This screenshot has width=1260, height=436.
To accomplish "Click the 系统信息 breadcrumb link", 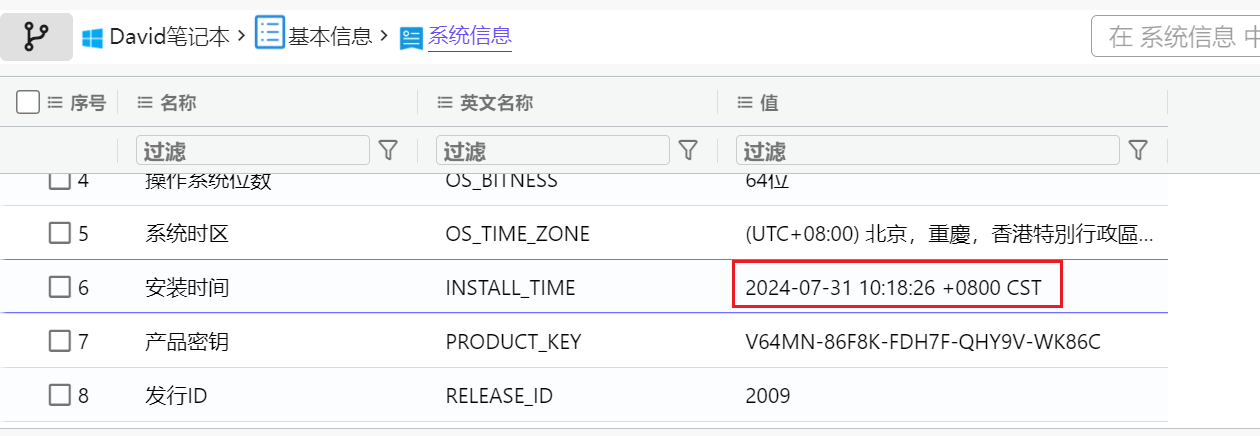I will [x=470, y=37].
